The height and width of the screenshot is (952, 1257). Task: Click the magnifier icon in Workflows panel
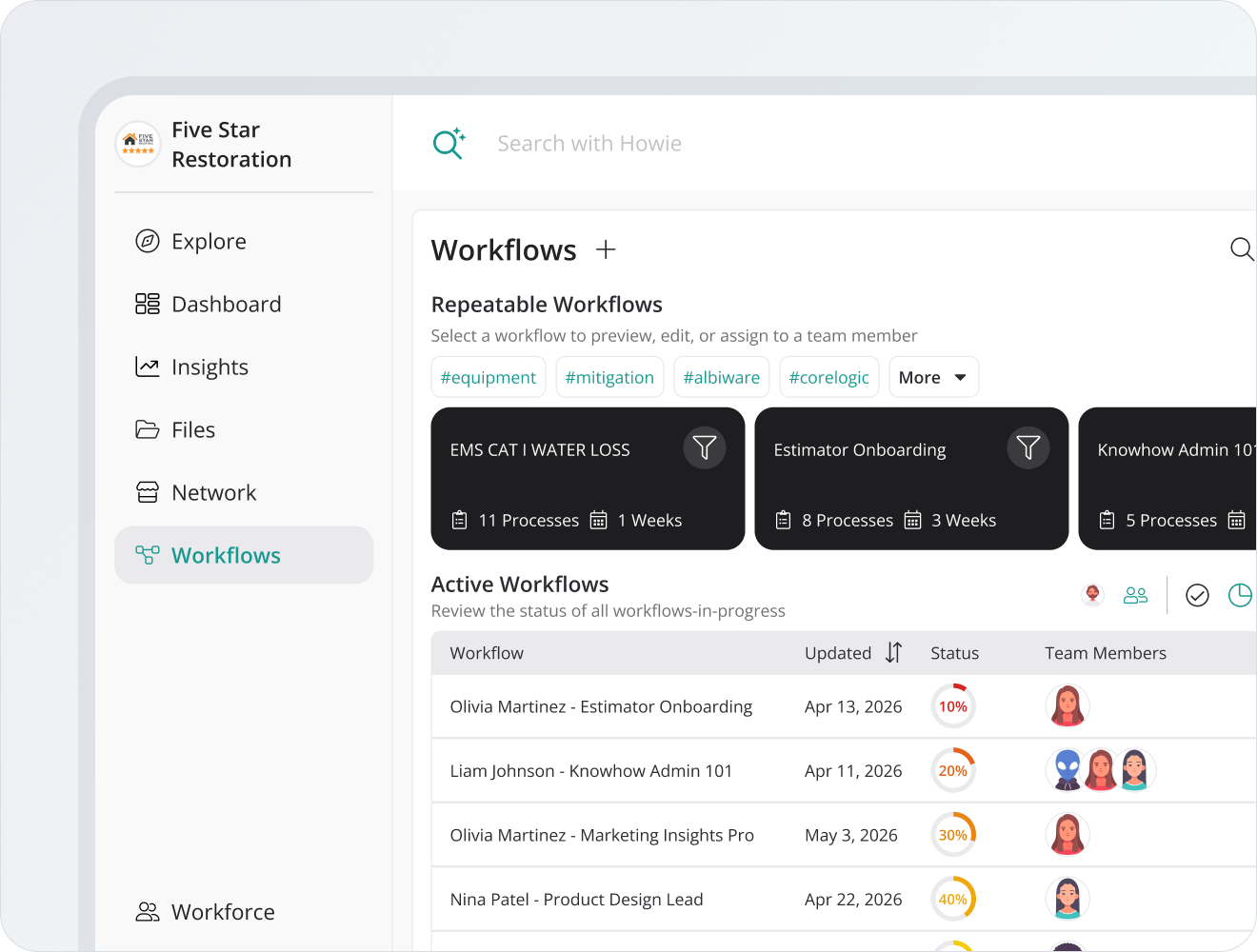(1242, 249)
